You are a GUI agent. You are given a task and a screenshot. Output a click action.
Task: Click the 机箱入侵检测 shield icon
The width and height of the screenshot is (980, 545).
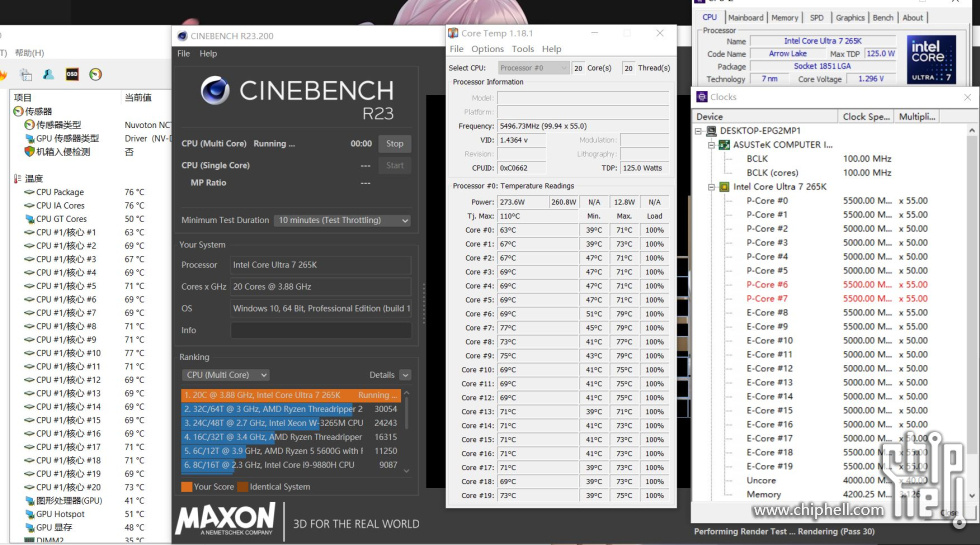[29, 151]
